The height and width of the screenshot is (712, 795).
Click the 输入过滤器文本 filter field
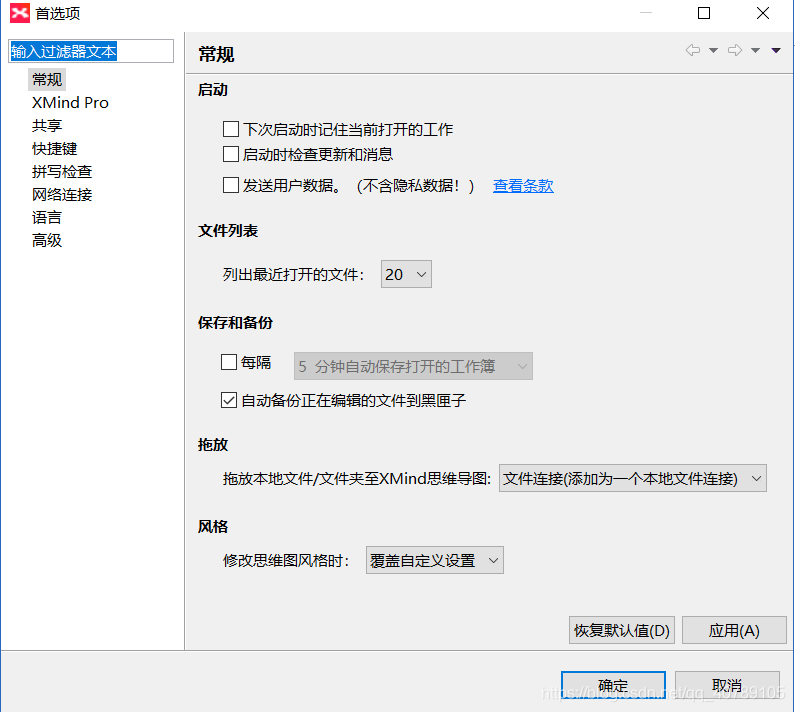pyautogui.click(x=91, y=51)
